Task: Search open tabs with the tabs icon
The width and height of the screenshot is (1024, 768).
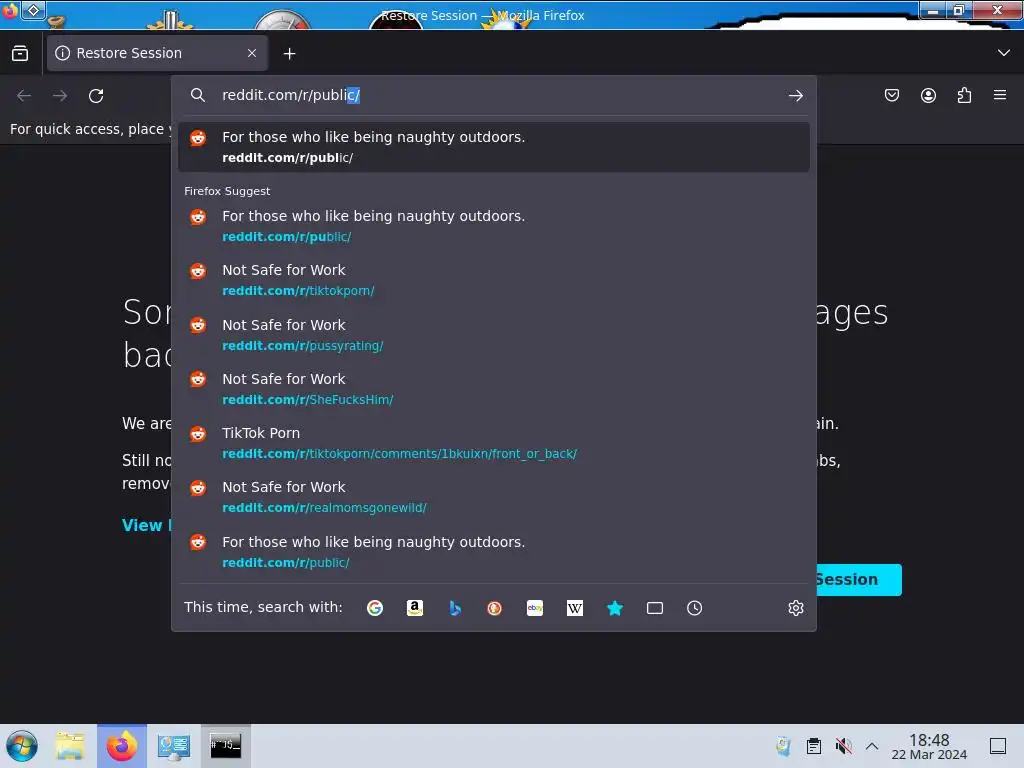Action: pyautogui.click(x=654, y=608)
